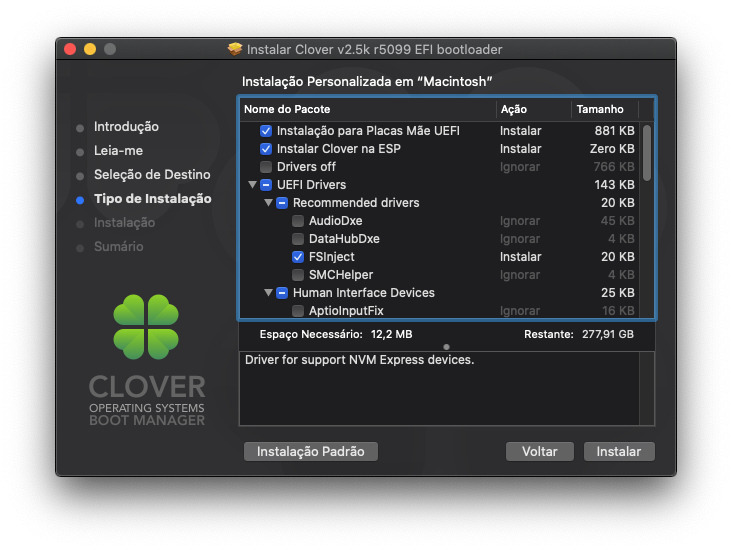Click the split-pane divider handle dot
The height and width of the screenshot is (550, 732).
pos(446,347)
